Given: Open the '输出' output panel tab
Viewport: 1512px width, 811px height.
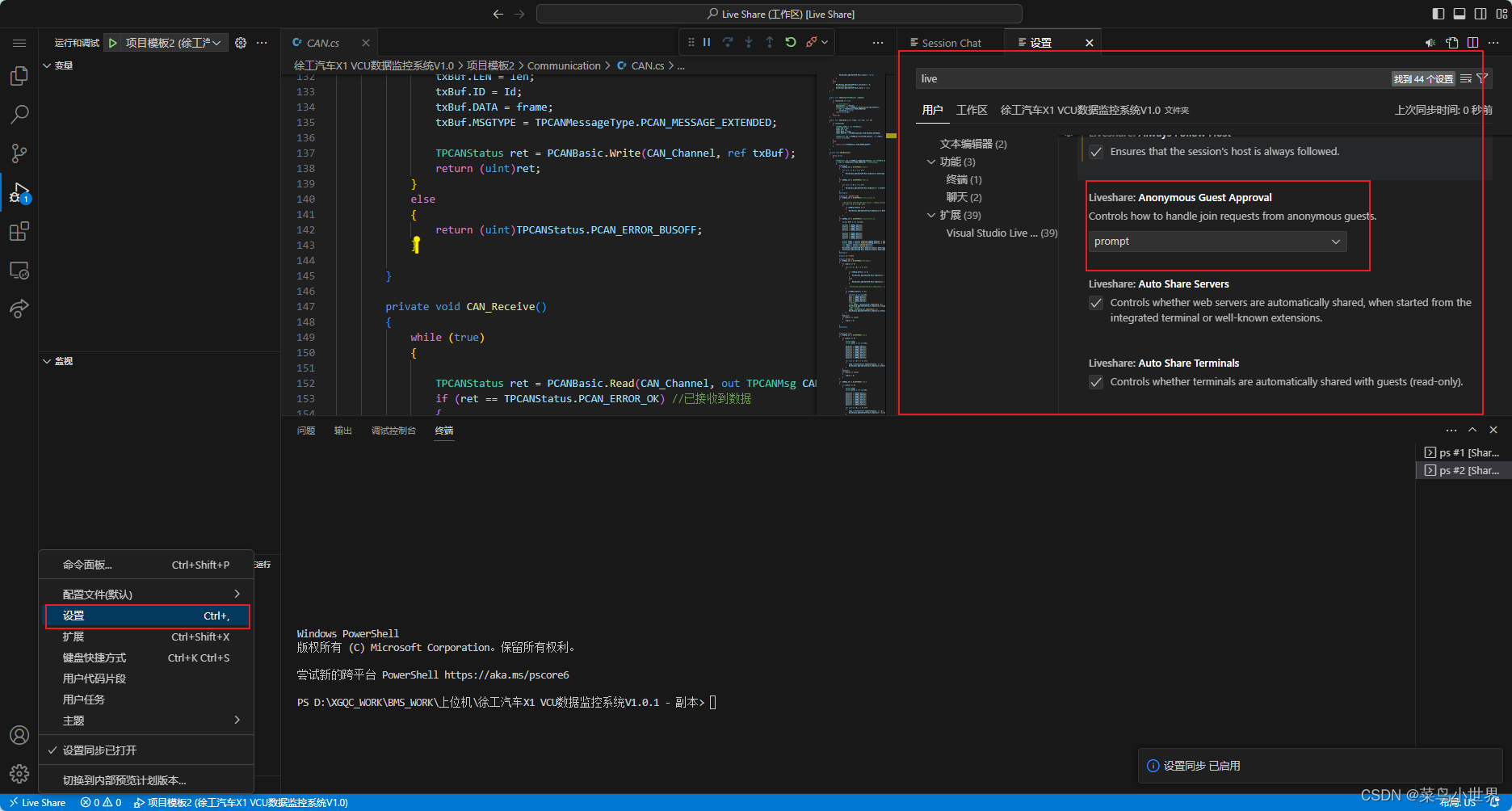Looking at the screenshot, I should coord(343,431).
